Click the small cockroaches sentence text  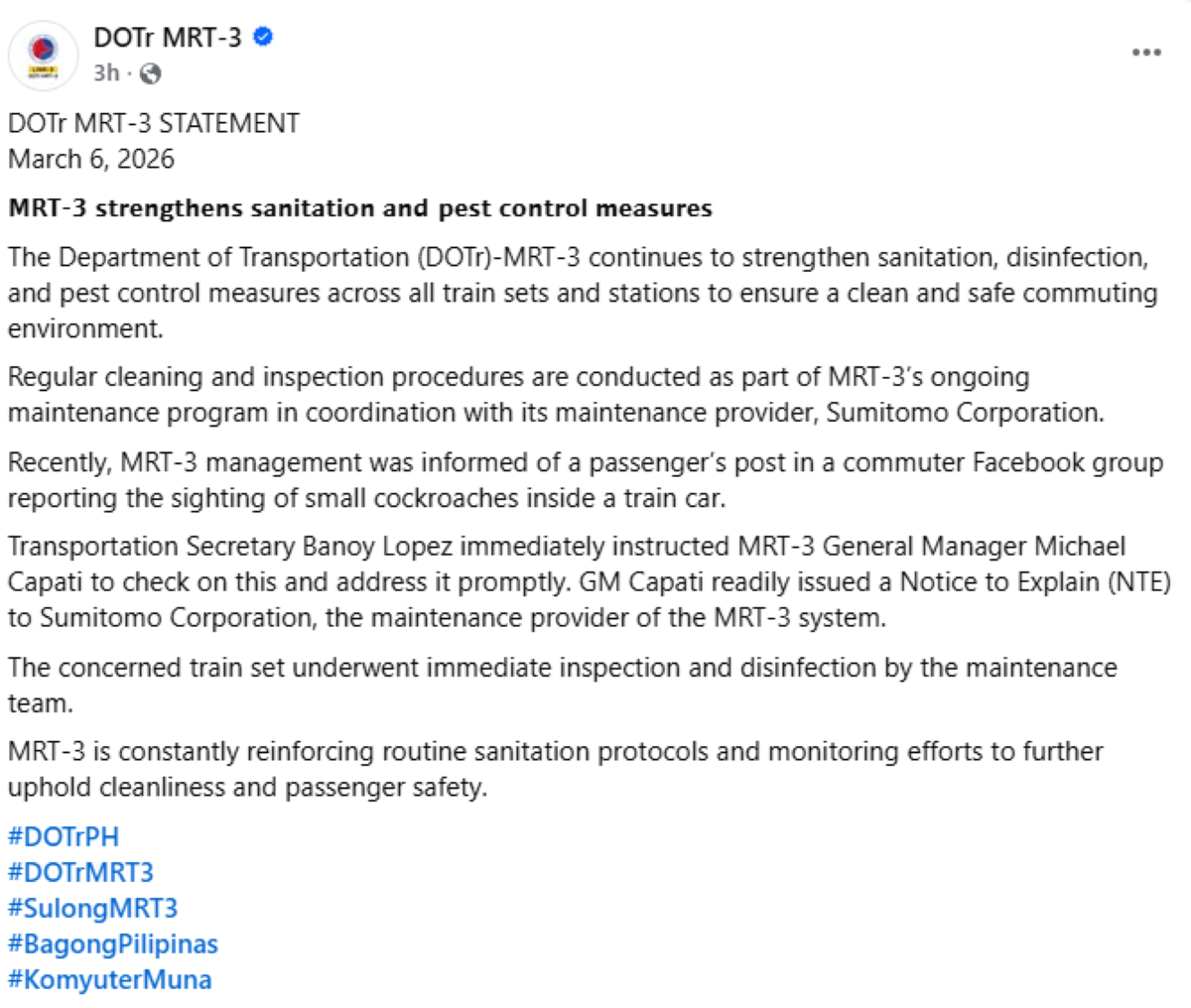(x=586, y=480)
